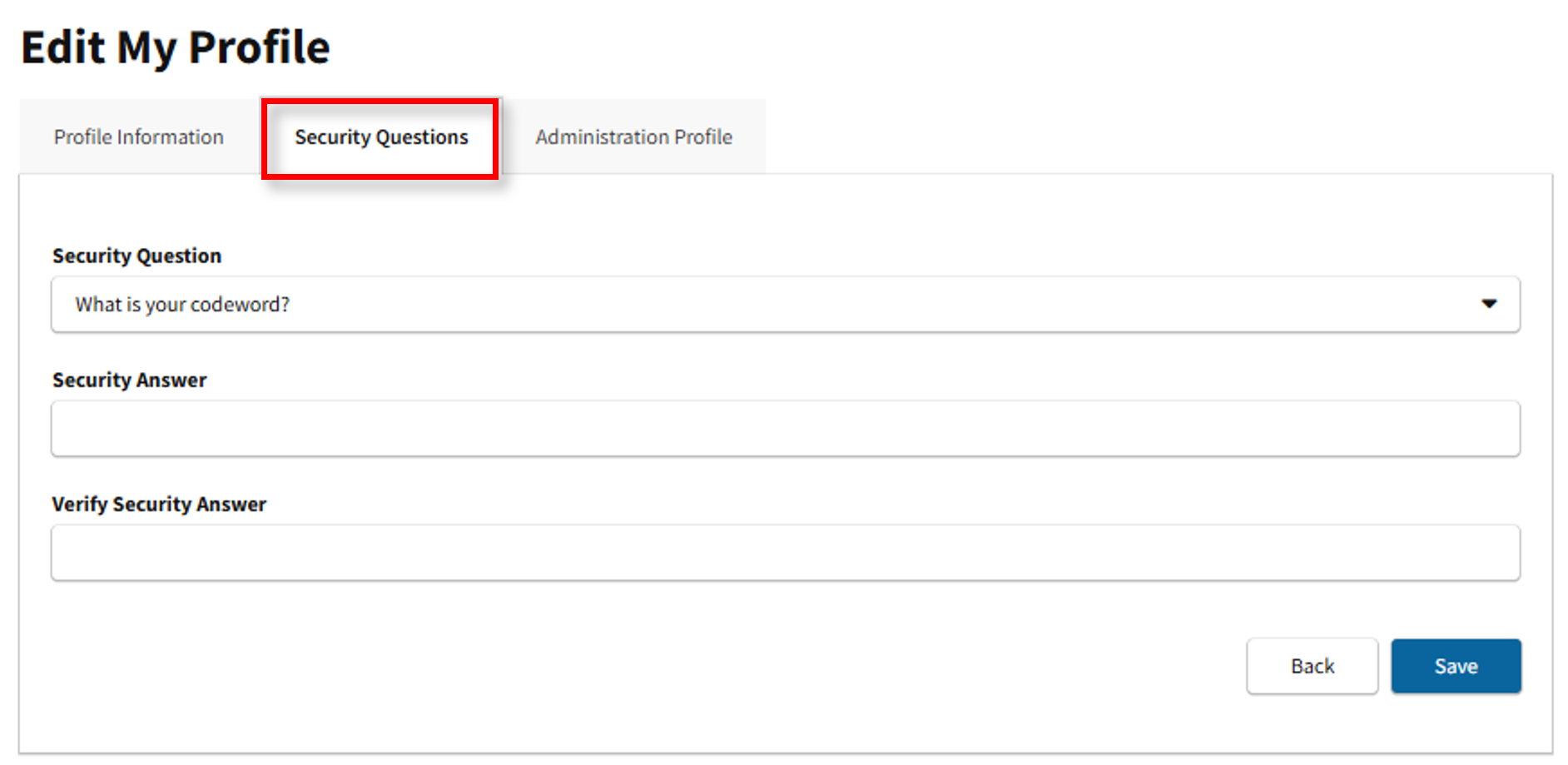The width and height of the screenshot is (1568, 765).
Task: Click the Security Question field label
Action: pyautogui.click(x=137, y=256)
